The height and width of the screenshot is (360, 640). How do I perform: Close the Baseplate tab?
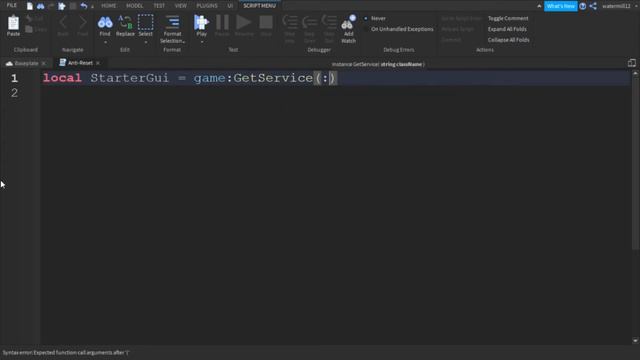click(x=44, y=63)
